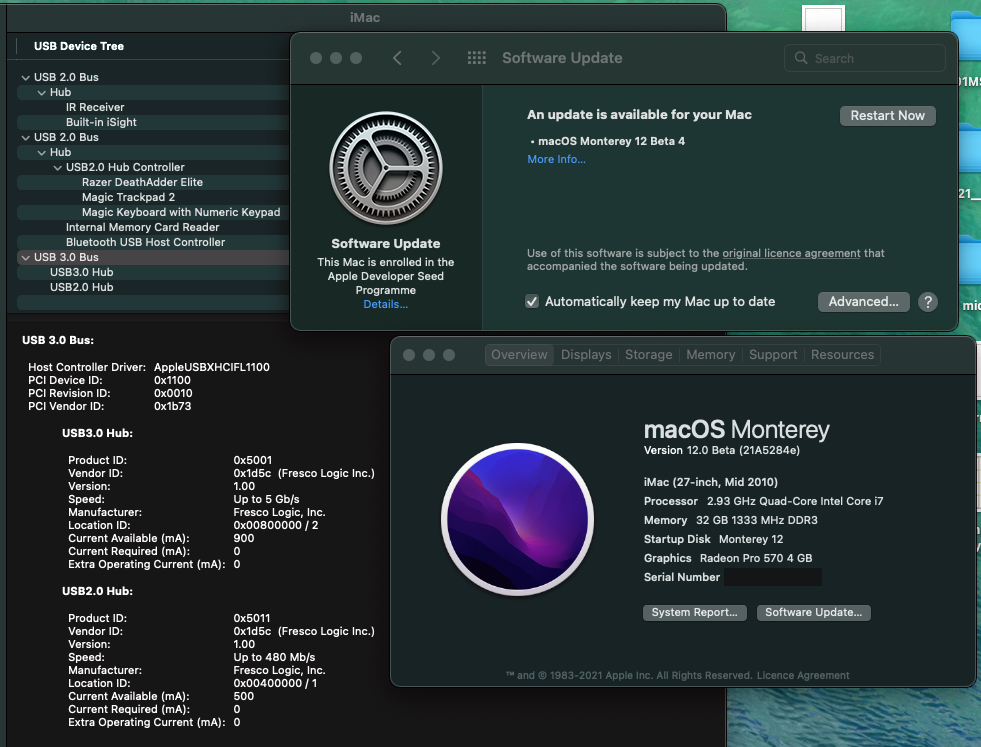981x747 pixels.
Task: Open the show-all preferences grid icon
Action: pyautogui.click(x=477, y=58)
